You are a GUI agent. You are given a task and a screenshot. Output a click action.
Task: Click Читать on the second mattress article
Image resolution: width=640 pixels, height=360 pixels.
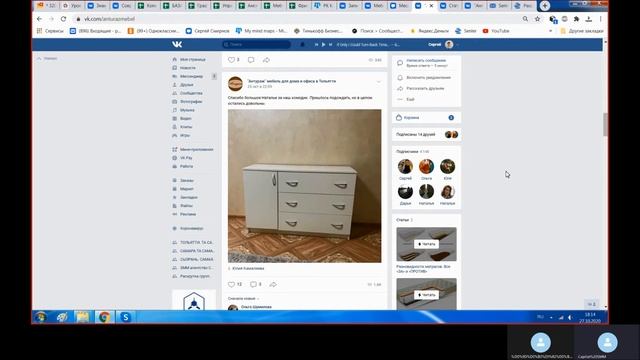(x=426, y=295)
